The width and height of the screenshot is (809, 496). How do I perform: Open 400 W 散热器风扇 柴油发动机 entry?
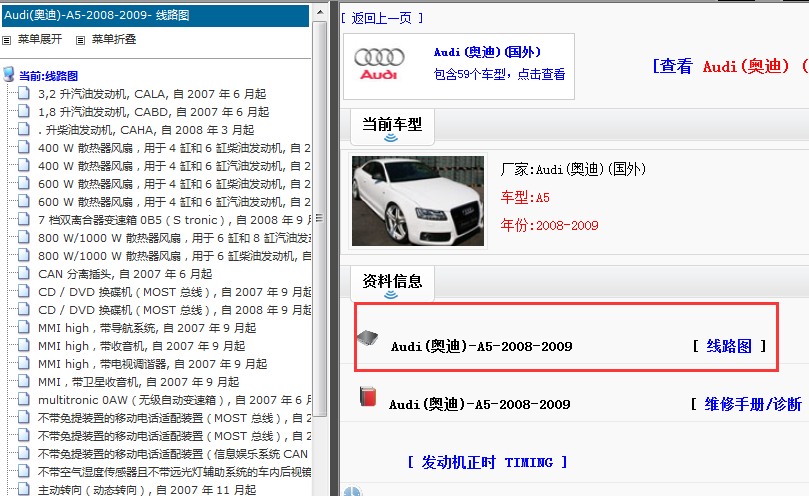click(x=174, y=148)
